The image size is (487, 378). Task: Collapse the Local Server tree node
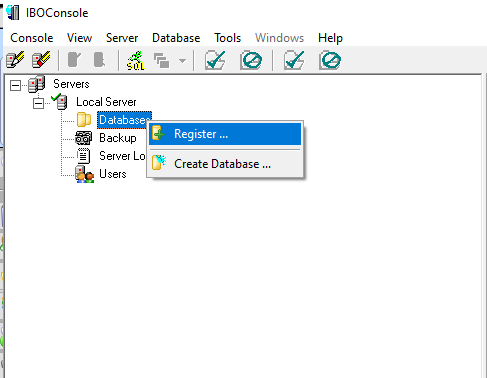[x=38, y=103]
